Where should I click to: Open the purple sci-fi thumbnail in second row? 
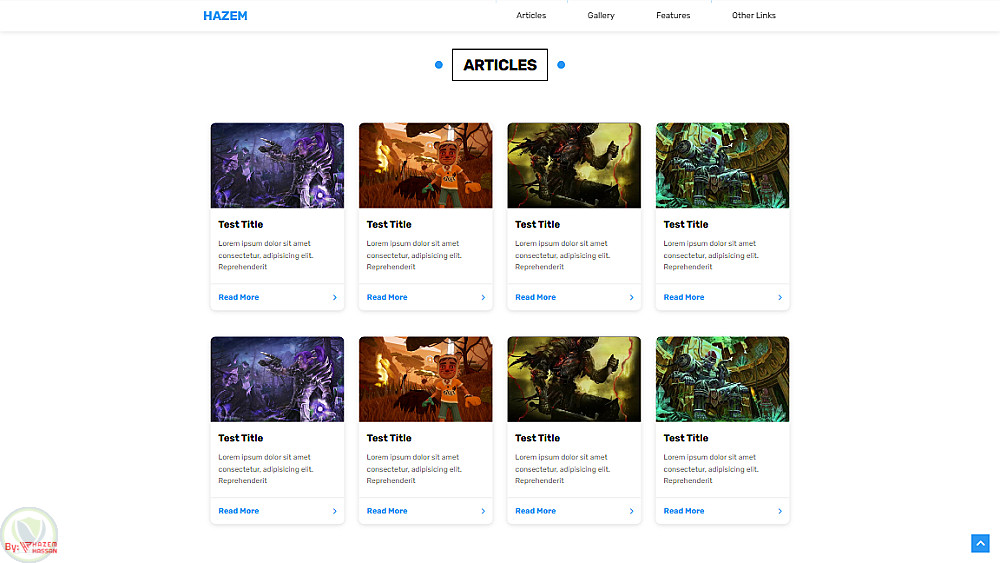[x=277, y=379]
